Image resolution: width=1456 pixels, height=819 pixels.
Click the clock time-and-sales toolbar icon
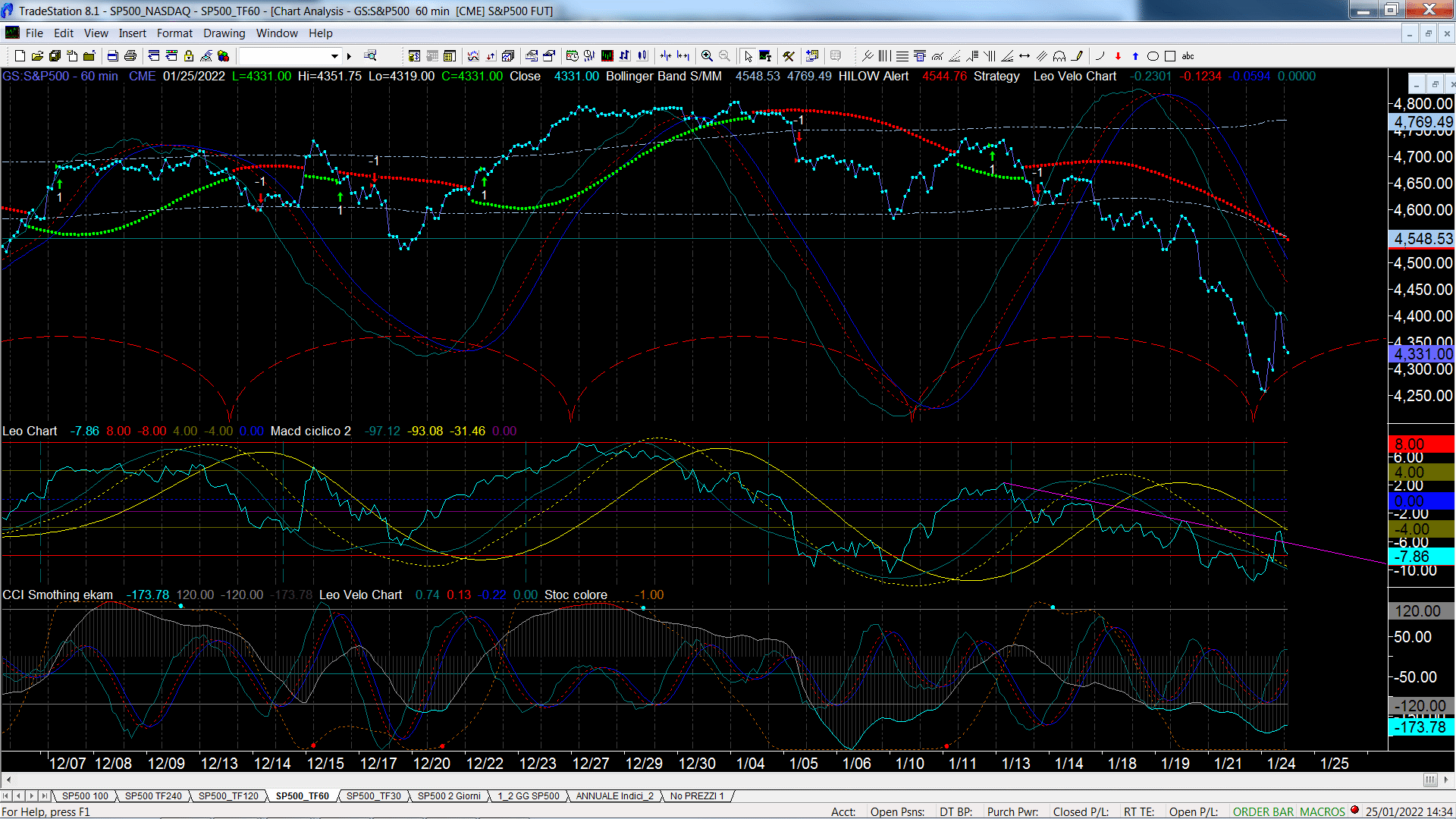tap(573, 56)
